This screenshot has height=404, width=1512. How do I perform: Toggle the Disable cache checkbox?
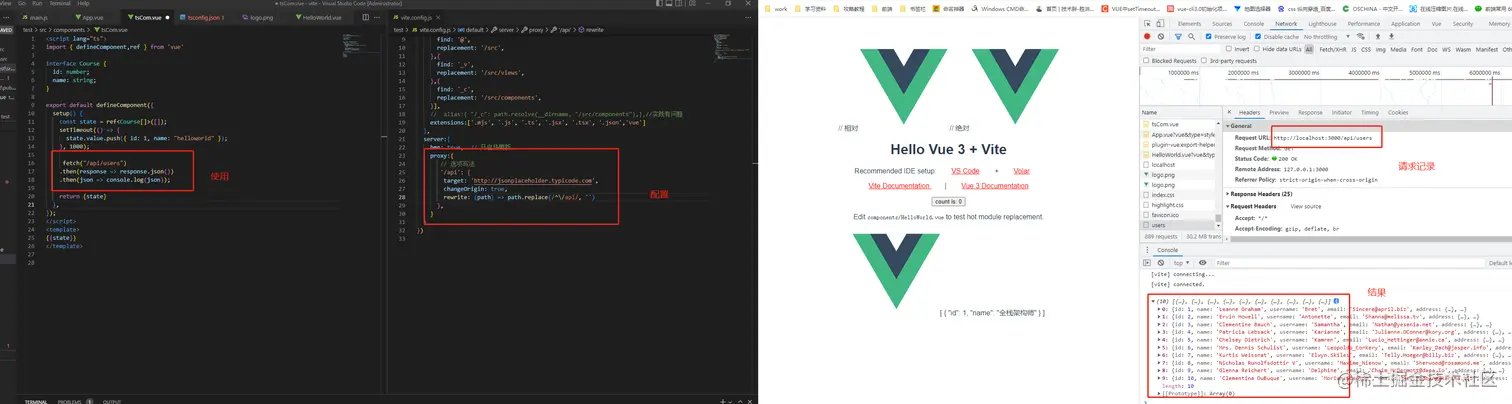pyautogui.click(x=1258, y=37)
